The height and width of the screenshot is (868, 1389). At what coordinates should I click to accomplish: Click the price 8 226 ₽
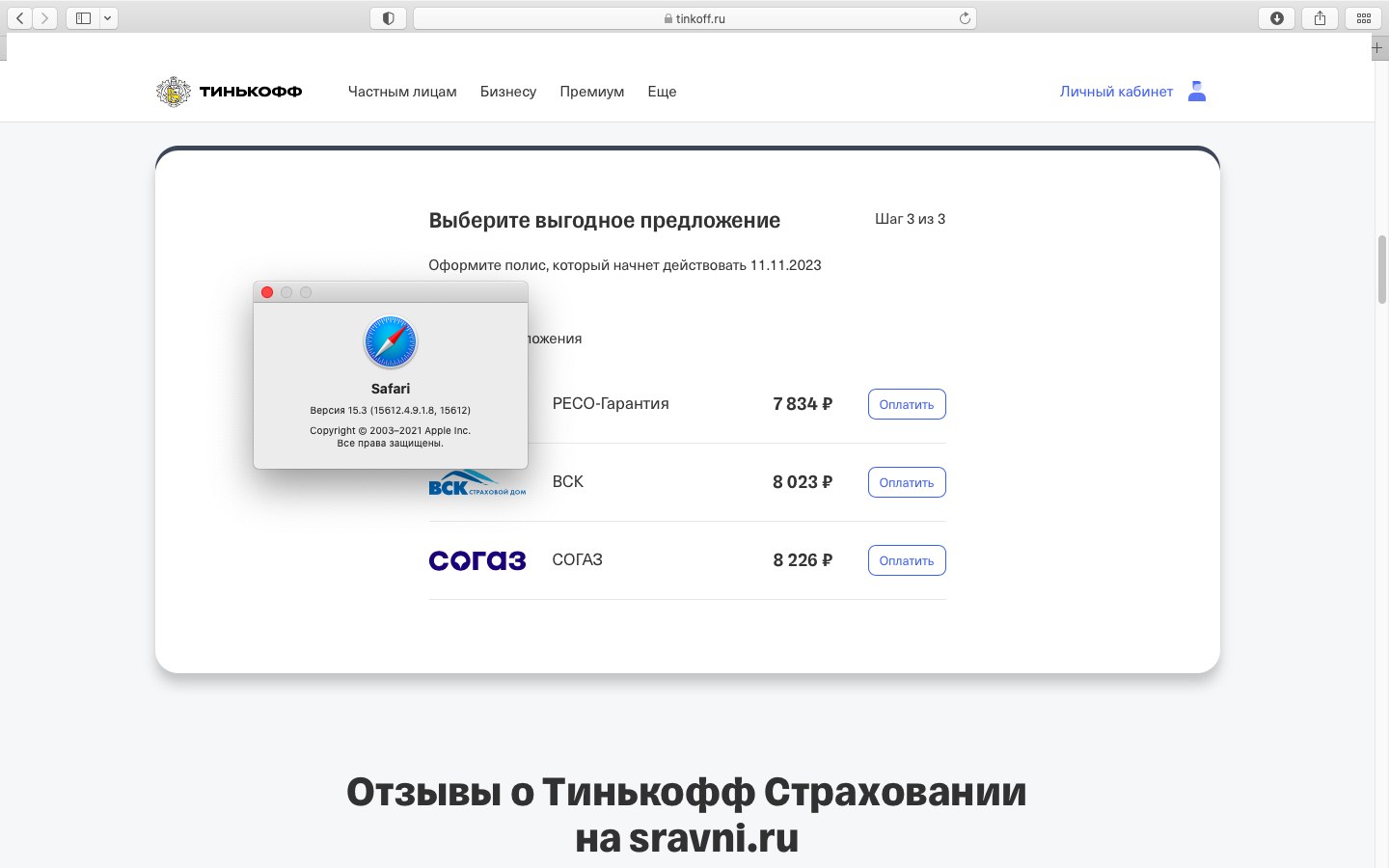tap(803, 560)
